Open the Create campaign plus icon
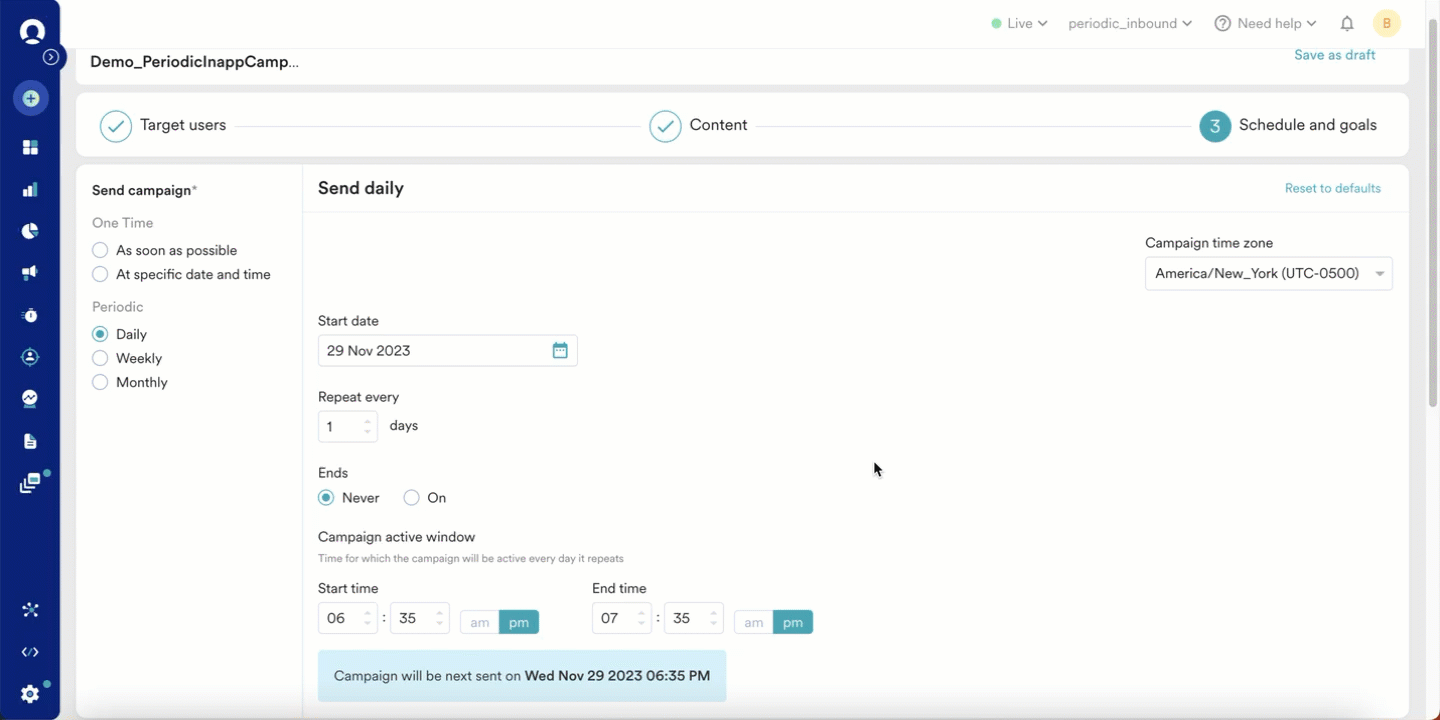The height and width of the screenshot is (720, 1440). click(x=30, y=98)
